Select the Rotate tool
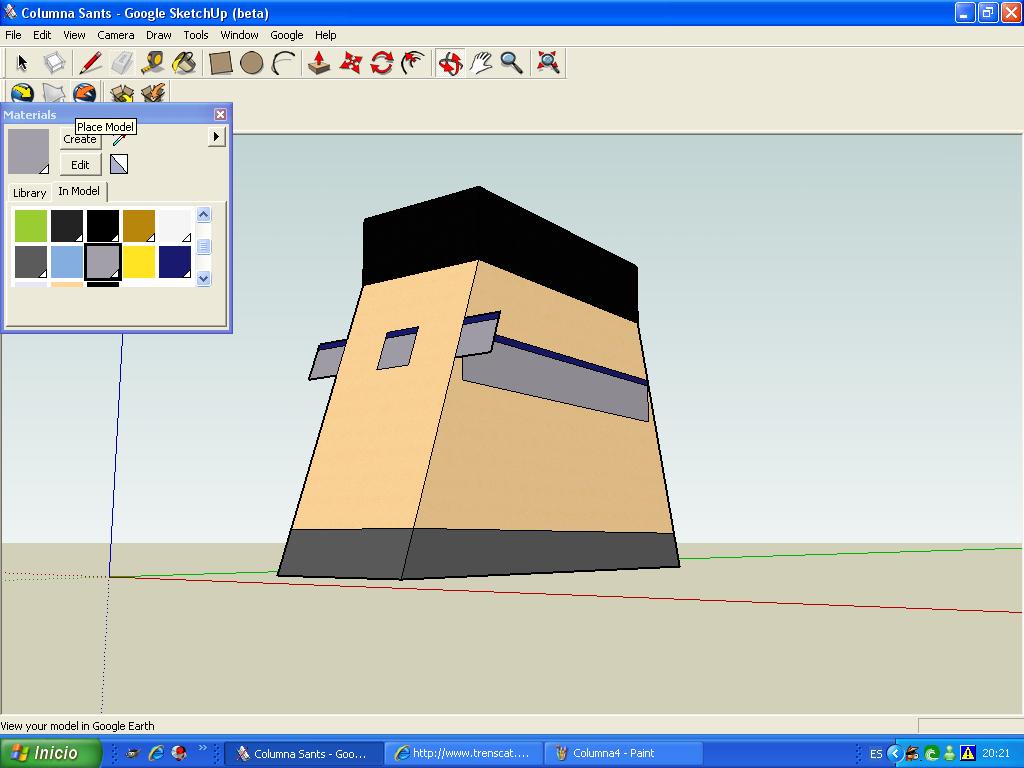Screen dimensions: 1024x768 coord(381,63)
